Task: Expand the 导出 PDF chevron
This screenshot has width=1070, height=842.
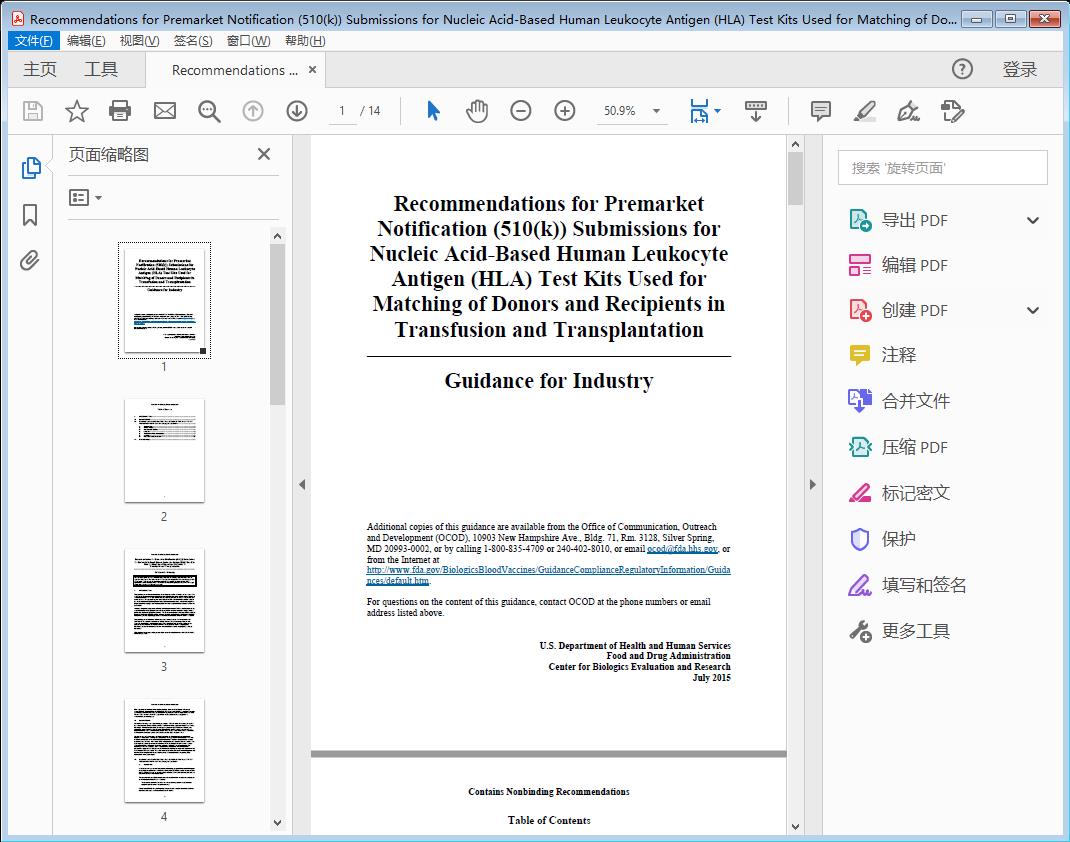Action: (x=1031, y=219)
